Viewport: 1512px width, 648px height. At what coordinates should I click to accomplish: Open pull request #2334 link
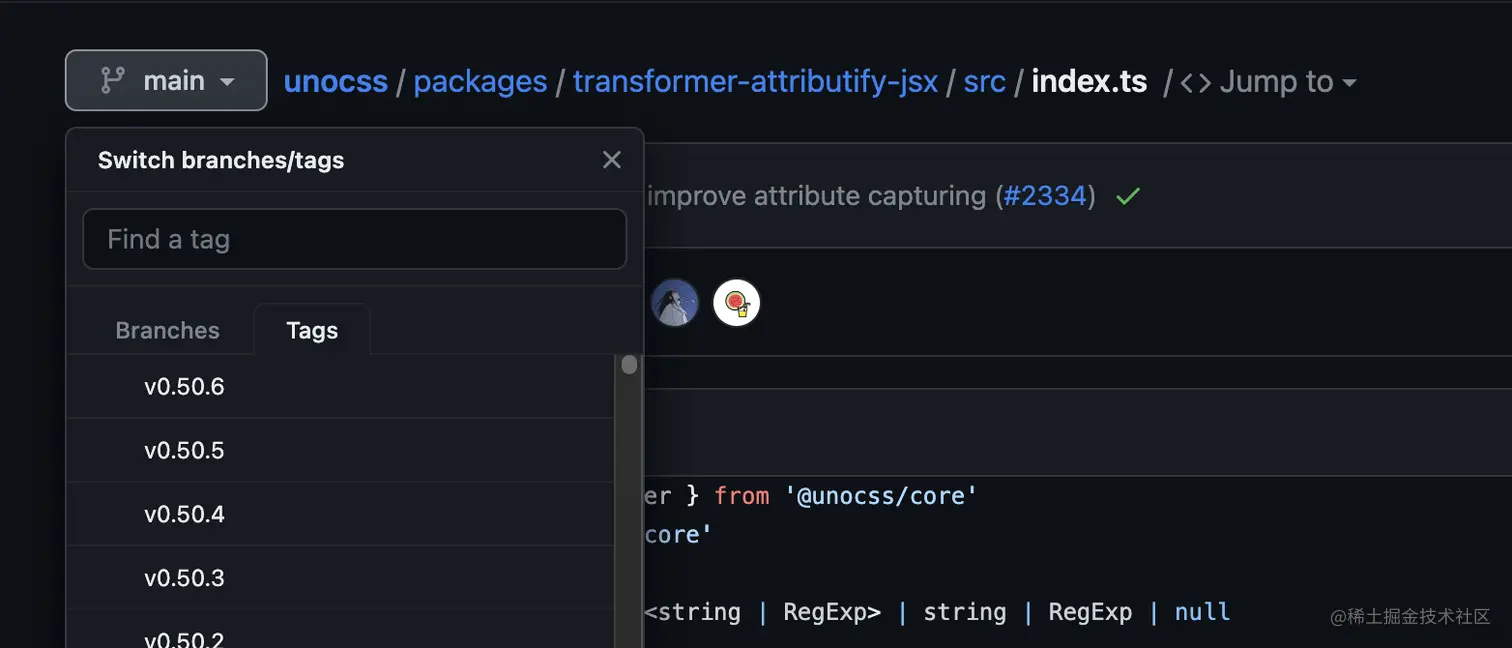[1044, 196]
